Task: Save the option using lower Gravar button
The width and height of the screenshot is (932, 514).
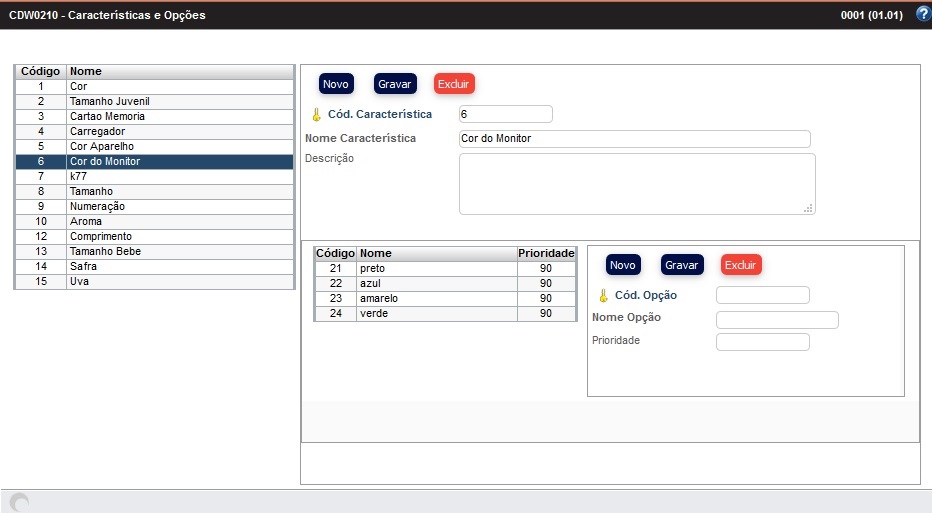Action: click(681, 265)
